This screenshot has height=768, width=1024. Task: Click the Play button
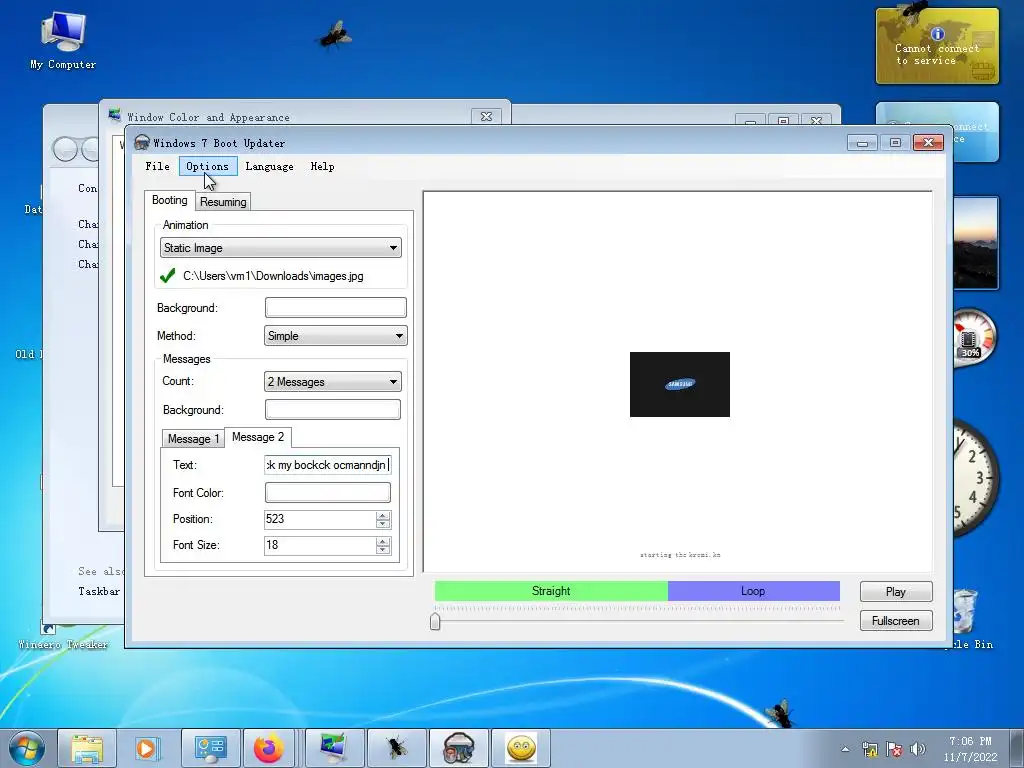click(896, 592)
